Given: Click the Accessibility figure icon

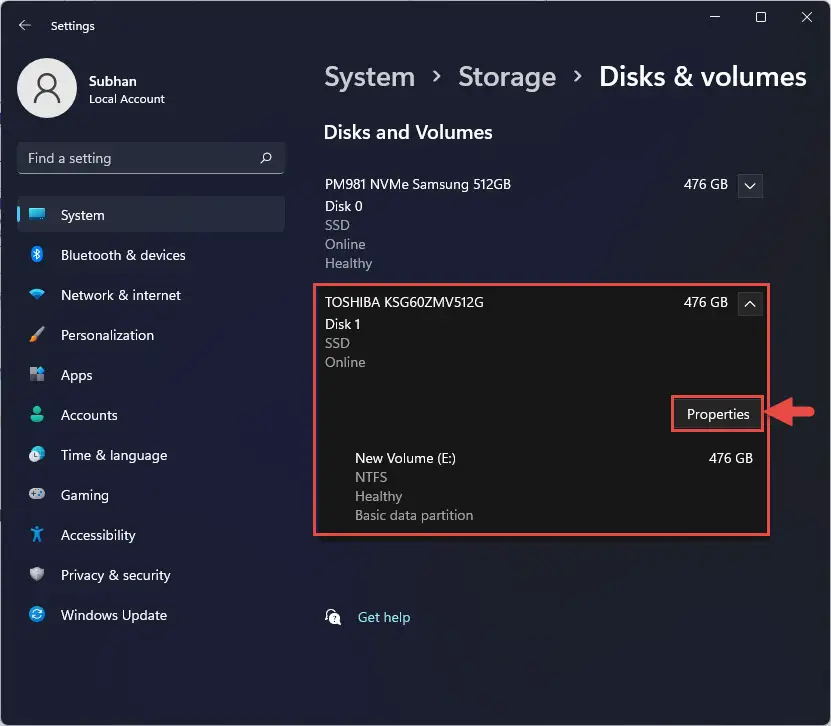Looking at the screenshot, I should [x=37, y=534].
